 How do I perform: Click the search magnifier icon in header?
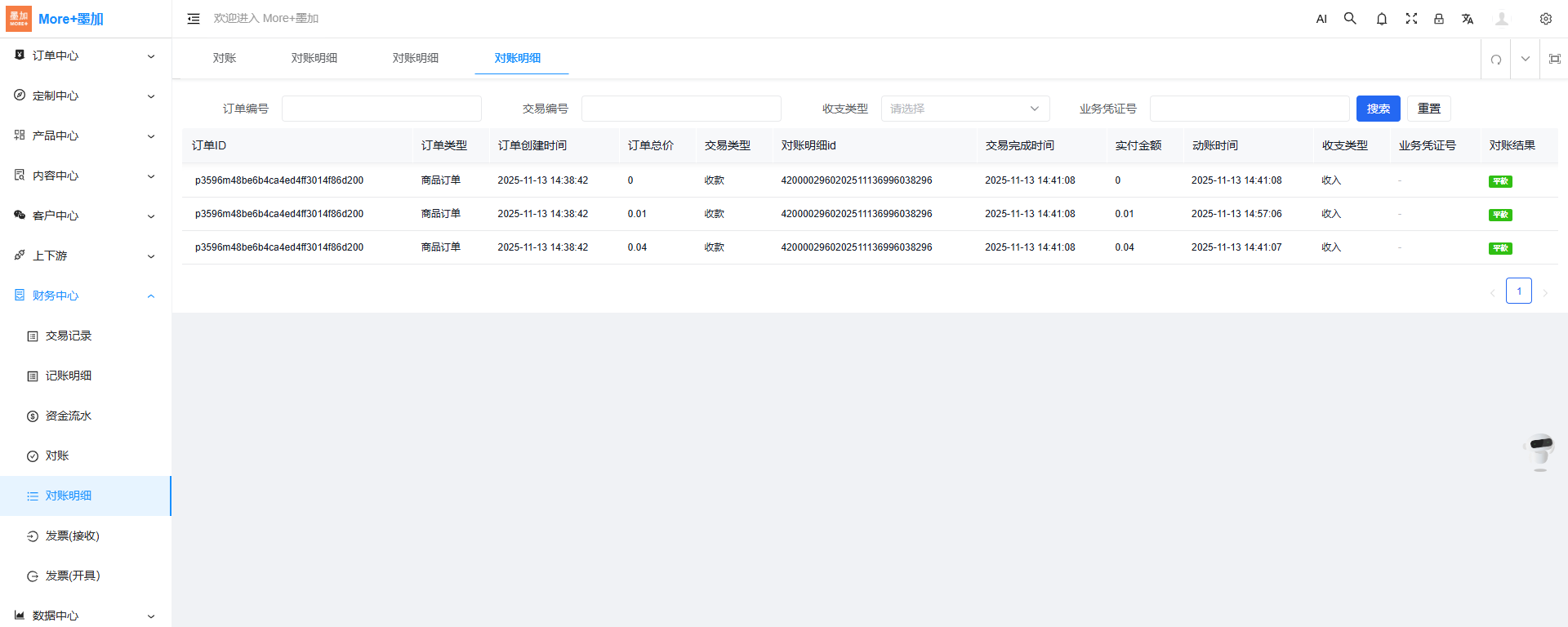[x=1350, y=19]
